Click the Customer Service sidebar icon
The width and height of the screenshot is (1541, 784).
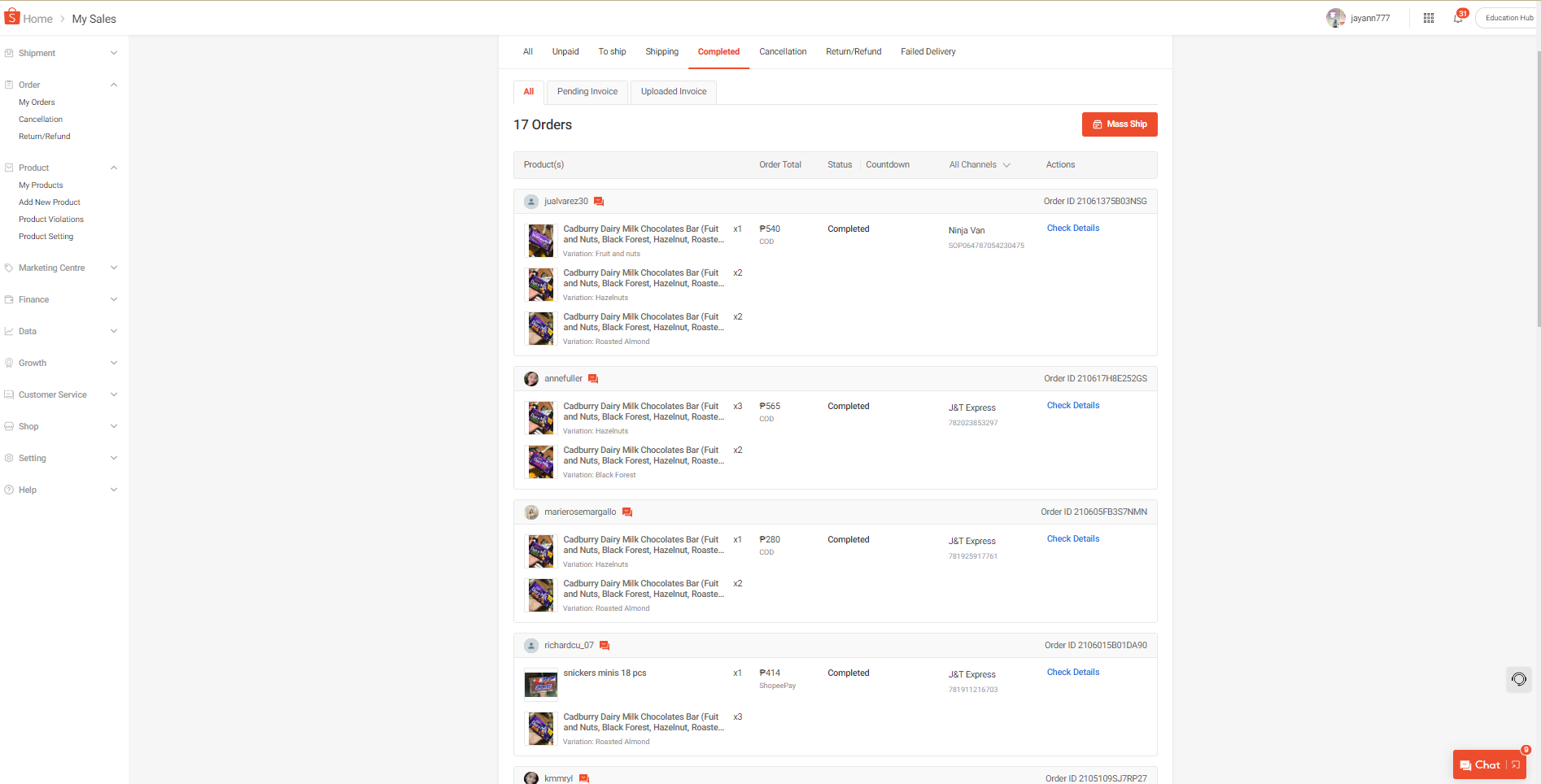coord(9,395)
